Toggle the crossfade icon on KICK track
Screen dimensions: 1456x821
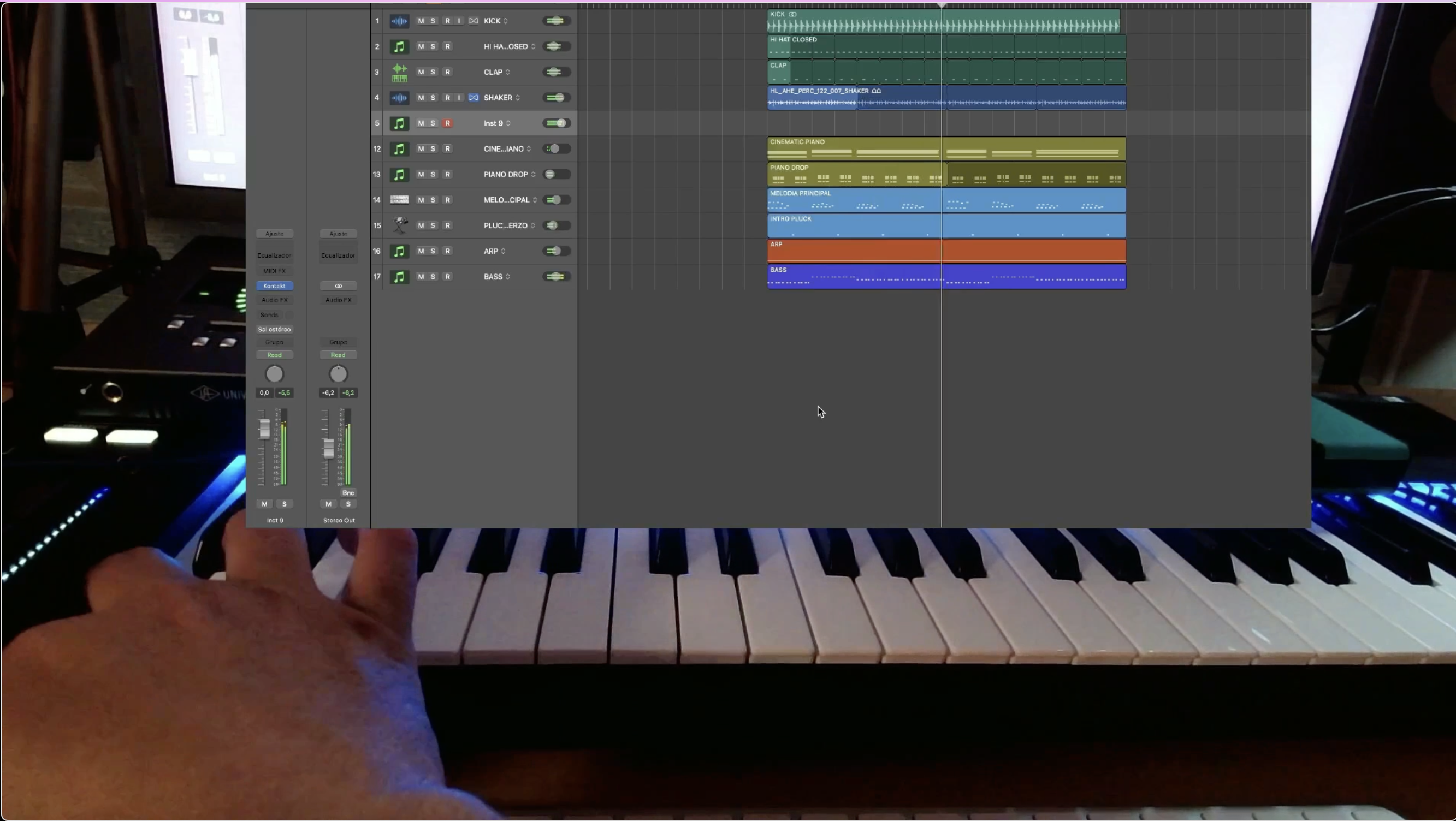coord(473,21)
